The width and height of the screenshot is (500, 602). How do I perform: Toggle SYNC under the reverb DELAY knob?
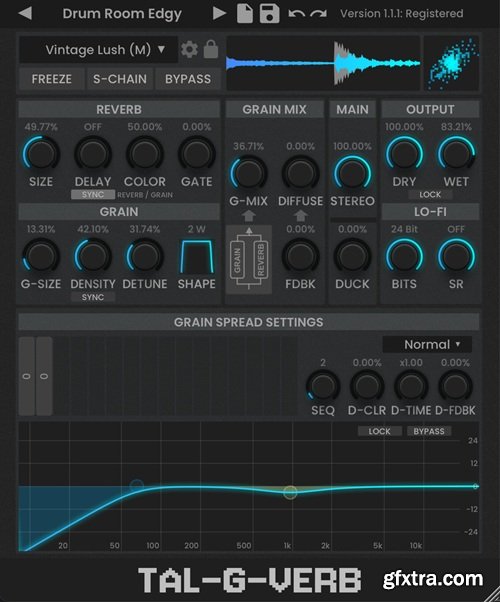click(x=93, y=195)
